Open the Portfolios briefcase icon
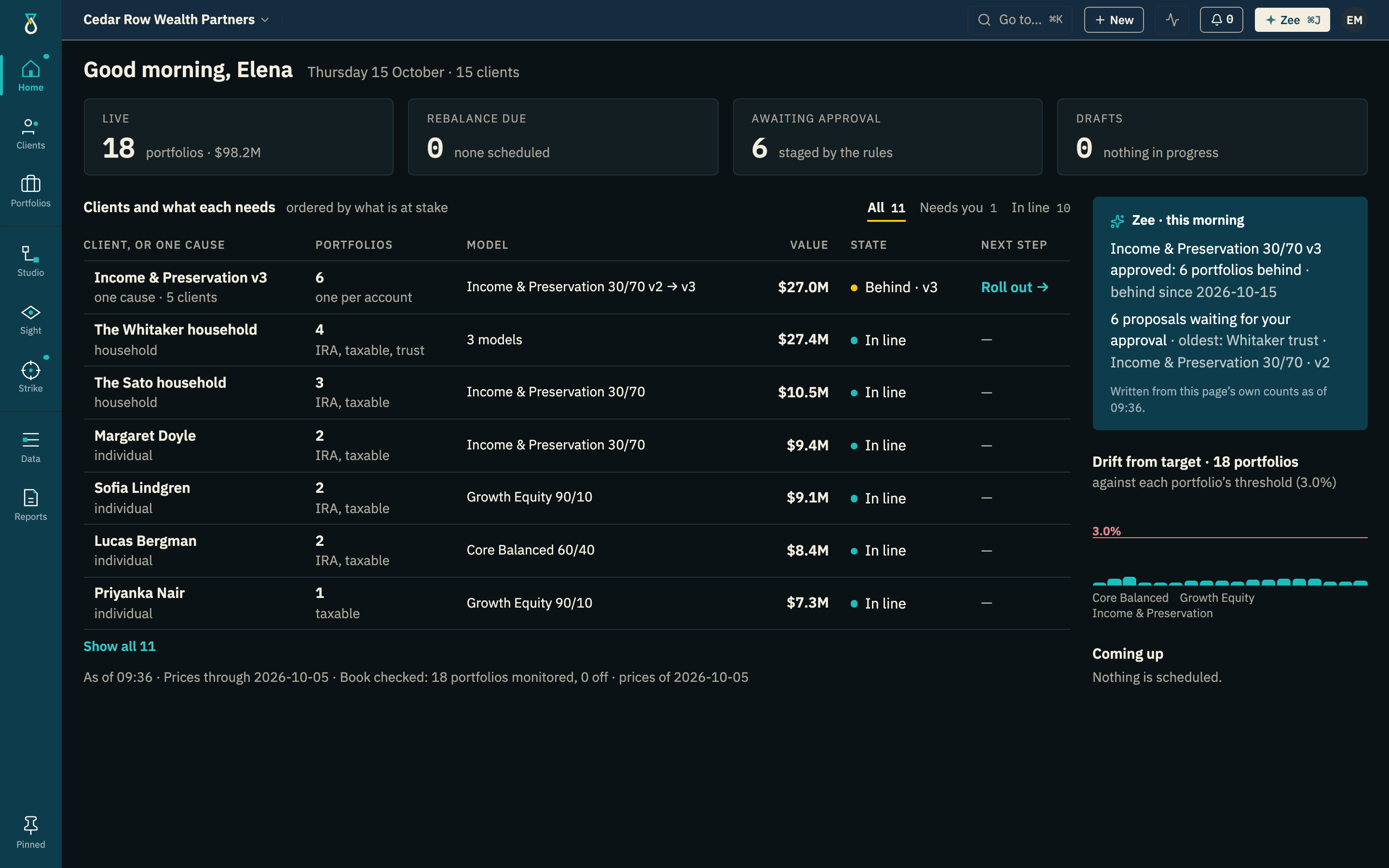This screenshot has height=868, width=1389. click(x=30, y=191)
